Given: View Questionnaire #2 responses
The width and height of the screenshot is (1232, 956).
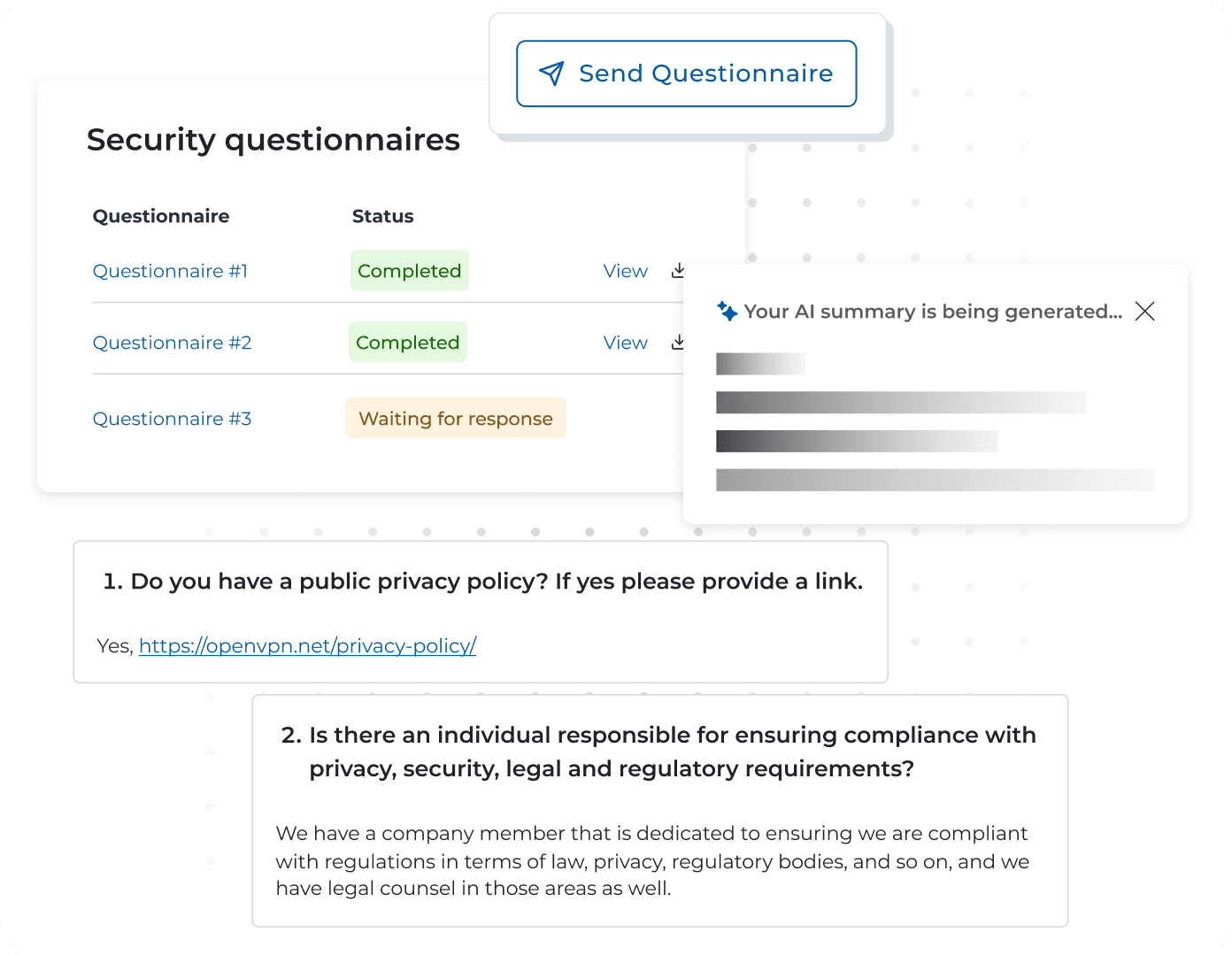Looking at the screenshot, I should [x=625, y=343].
